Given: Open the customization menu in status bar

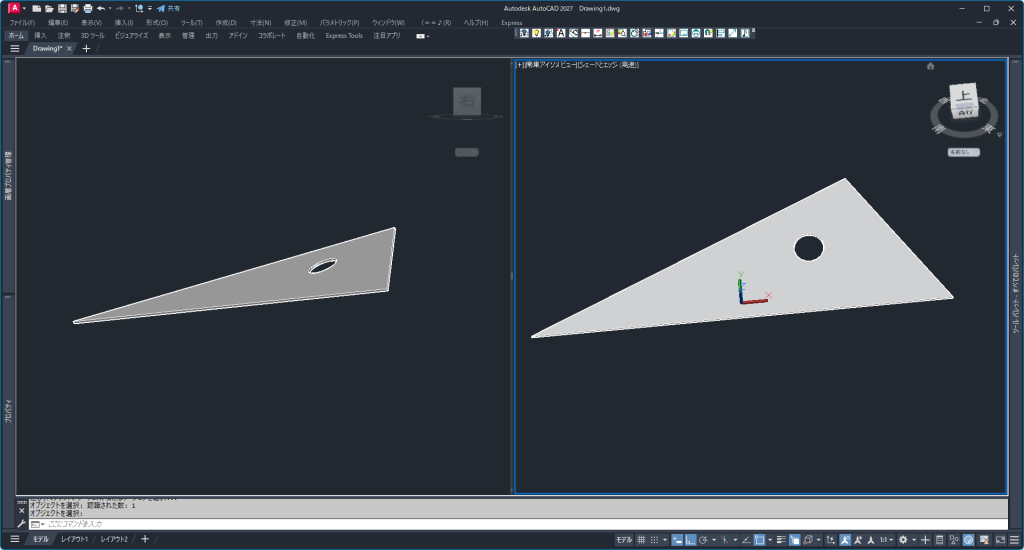Looking at the screenshot, I should pyautogui.click(x=1013, y=540).
